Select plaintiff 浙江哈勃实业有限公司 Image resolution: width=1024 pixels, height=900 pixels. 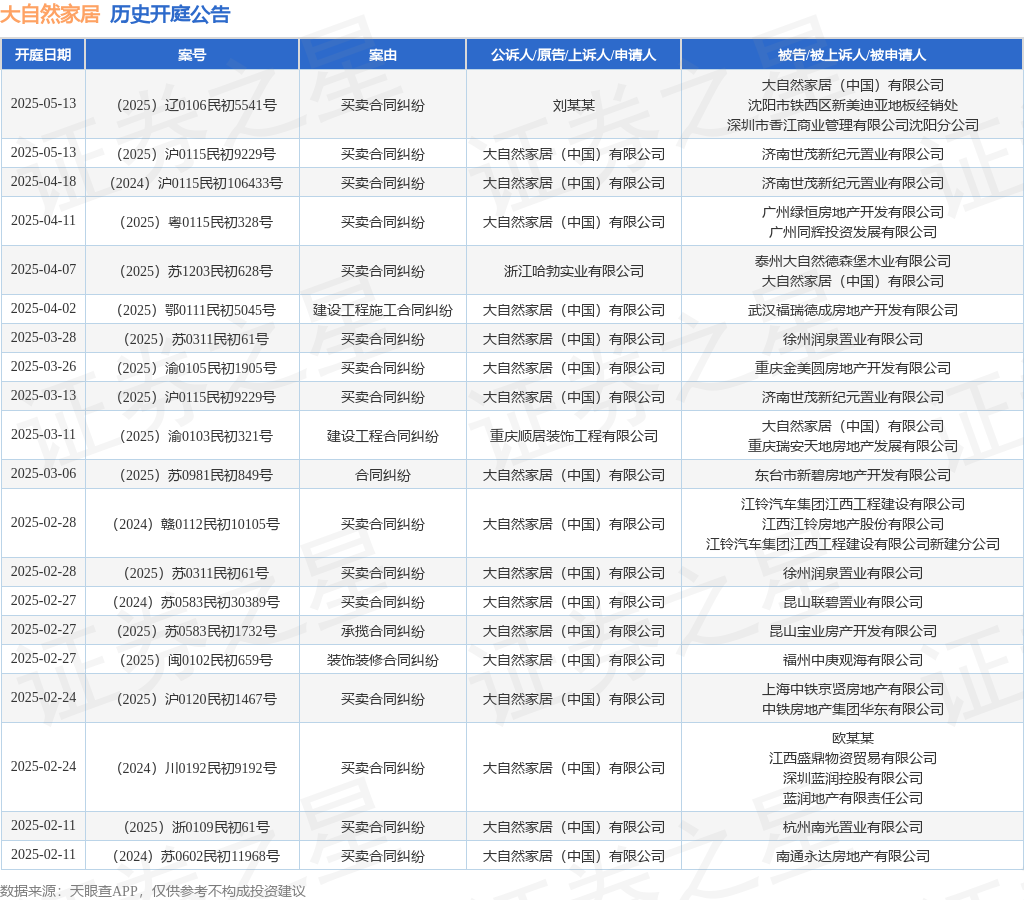(573, 271)
